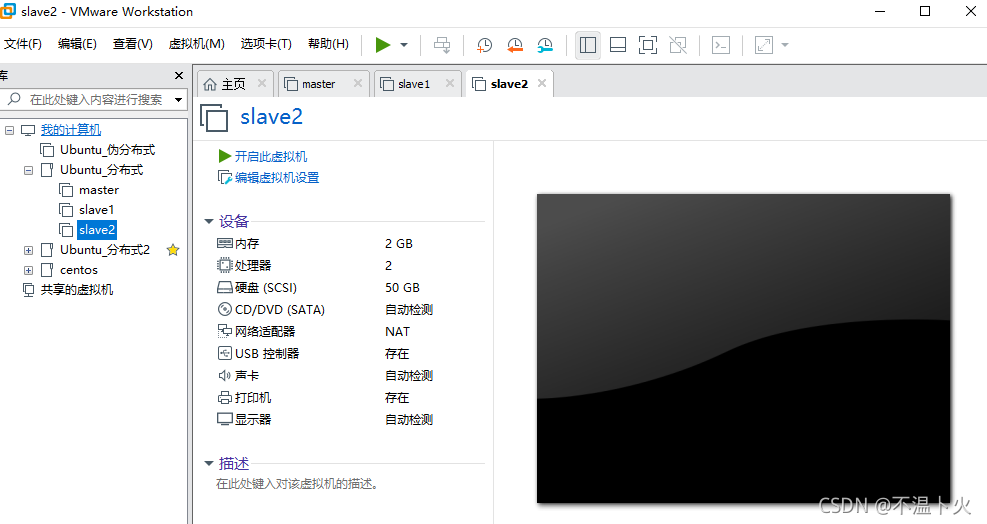Open the 帮助(H) menu
This screenshot has height=524, width=987.
329,43
